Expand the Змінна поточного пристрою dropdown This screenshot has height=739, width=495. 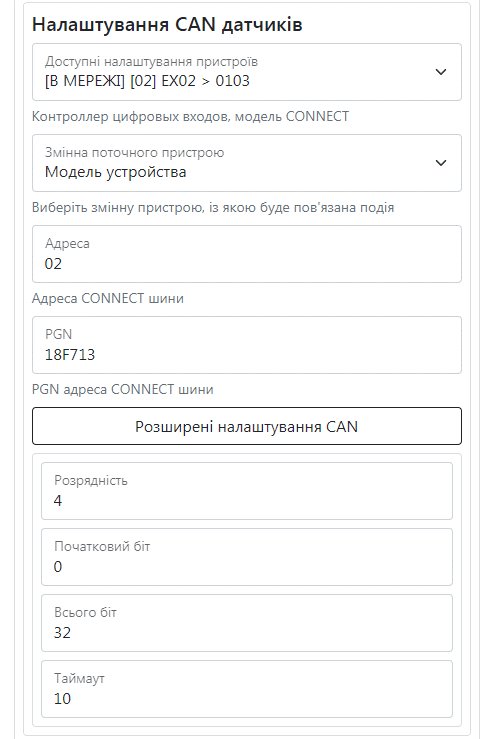247,163
